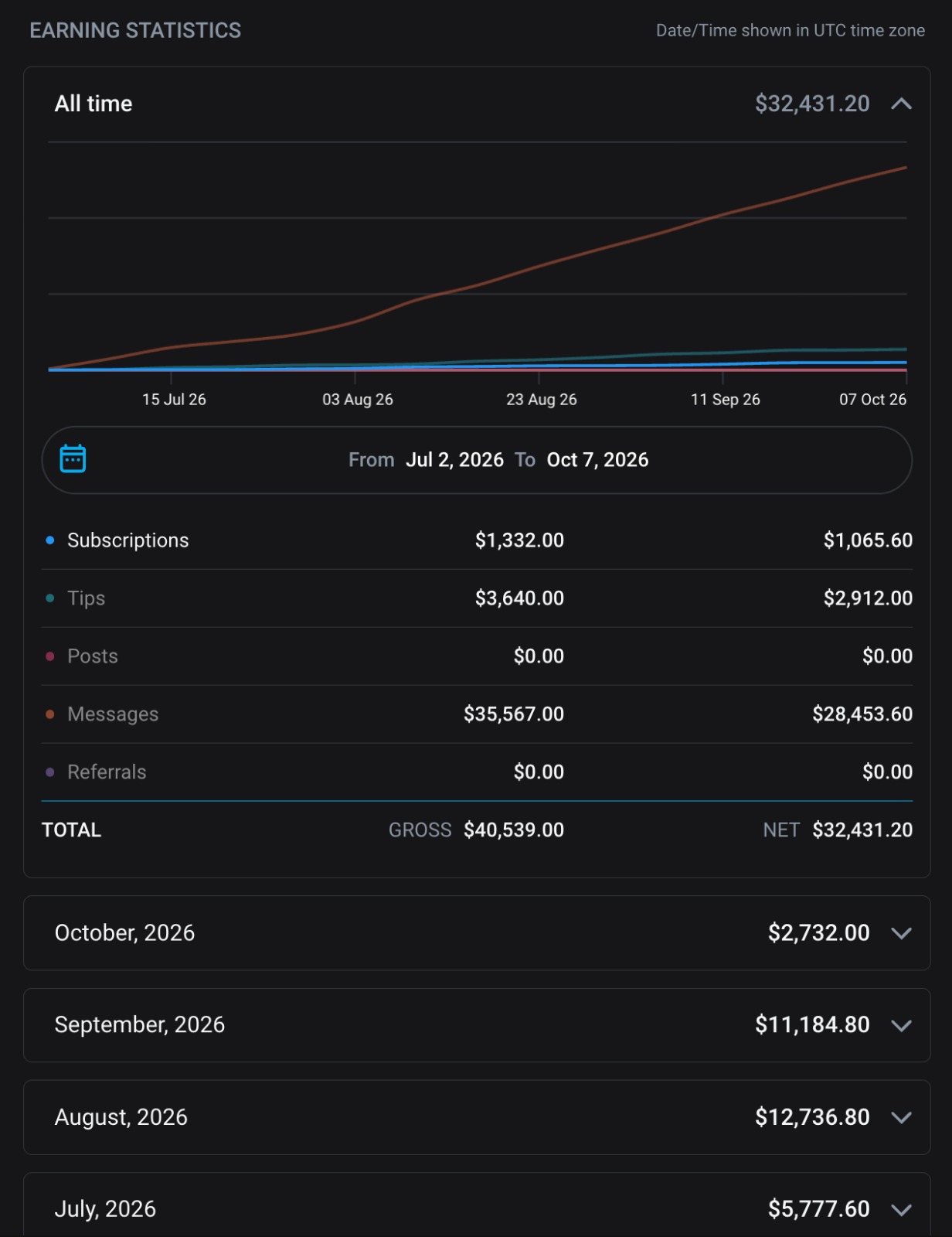Click the $2,732.00 October amount
Image resolution: width=952 pixels, height=1237 pixels.
click(819, 933)
